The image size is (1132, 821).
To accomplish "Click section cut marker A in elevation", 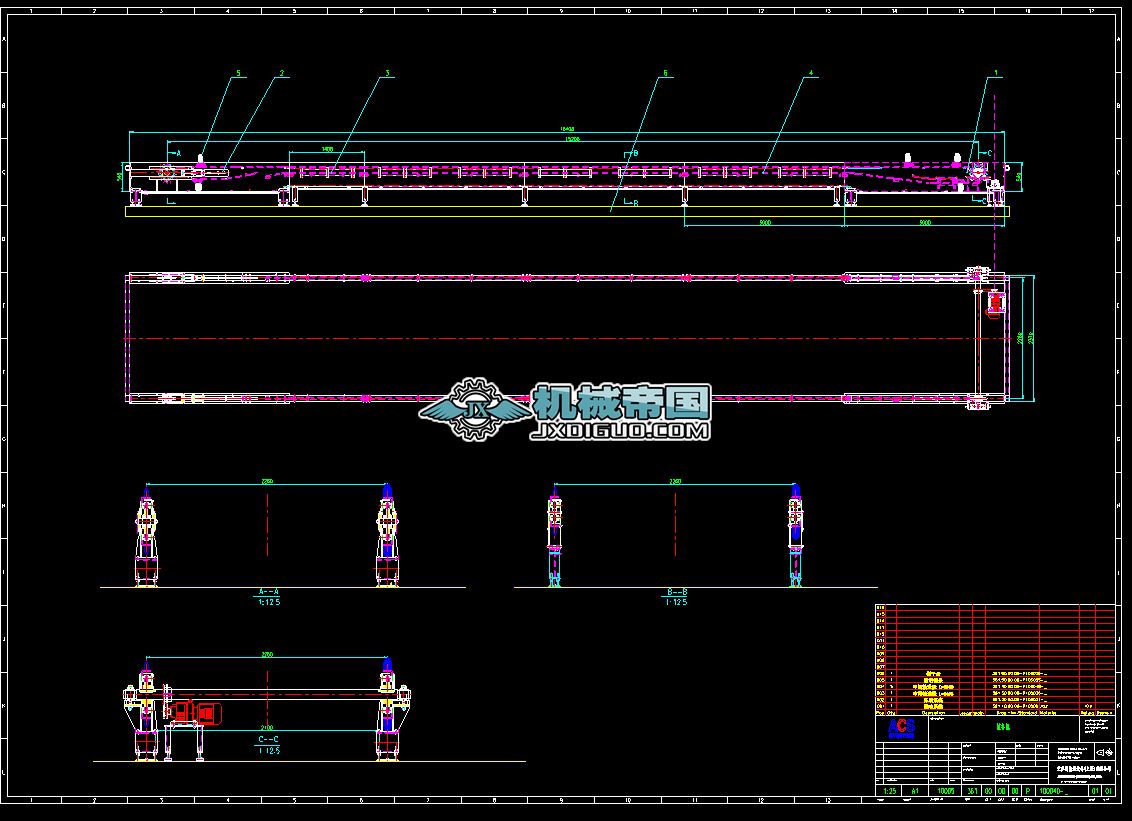I will click(178, 153).
